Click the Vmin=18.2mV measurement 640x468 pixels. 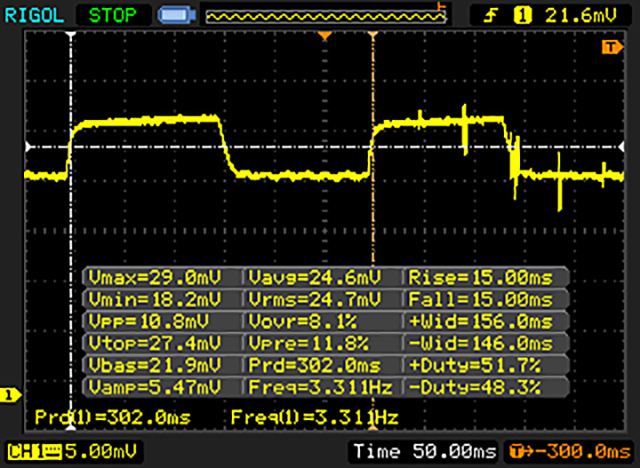155,300
